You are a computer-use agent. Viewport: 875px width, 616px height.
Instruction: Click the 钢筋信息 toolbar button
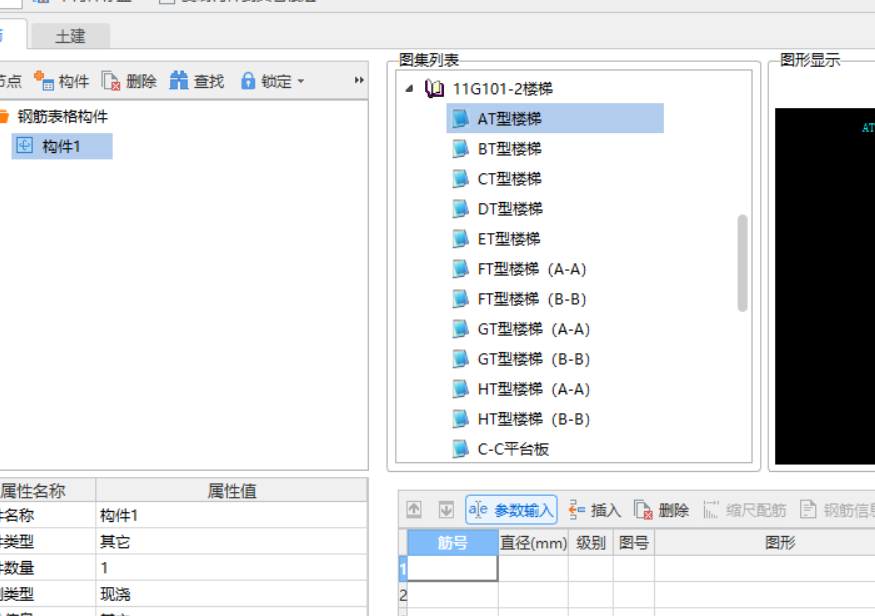coord(837,509)
